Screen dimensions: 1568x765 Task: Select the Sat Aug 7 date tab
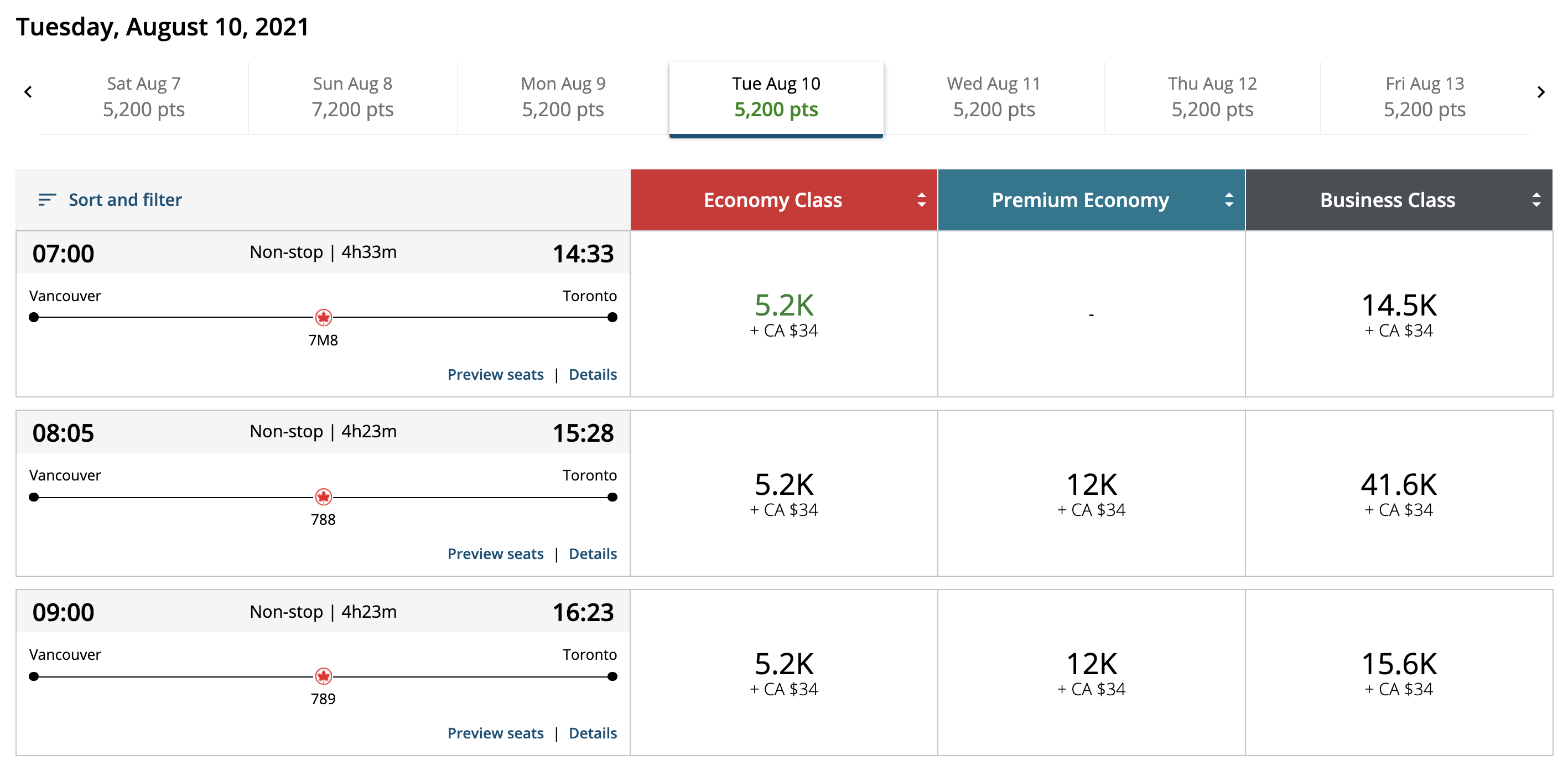(x=144, y=97)
